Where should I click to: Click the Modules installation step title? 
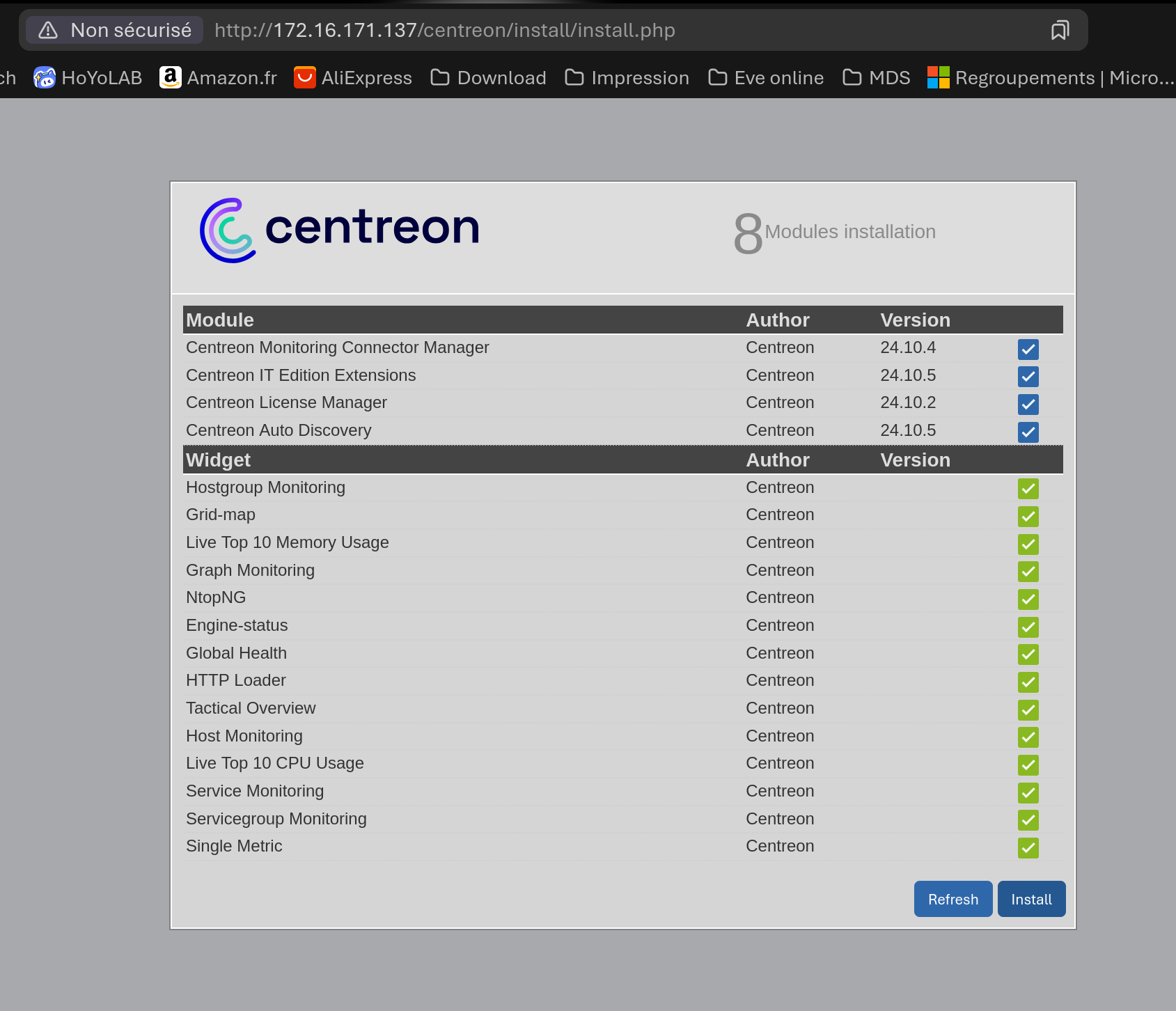(850, 232)
